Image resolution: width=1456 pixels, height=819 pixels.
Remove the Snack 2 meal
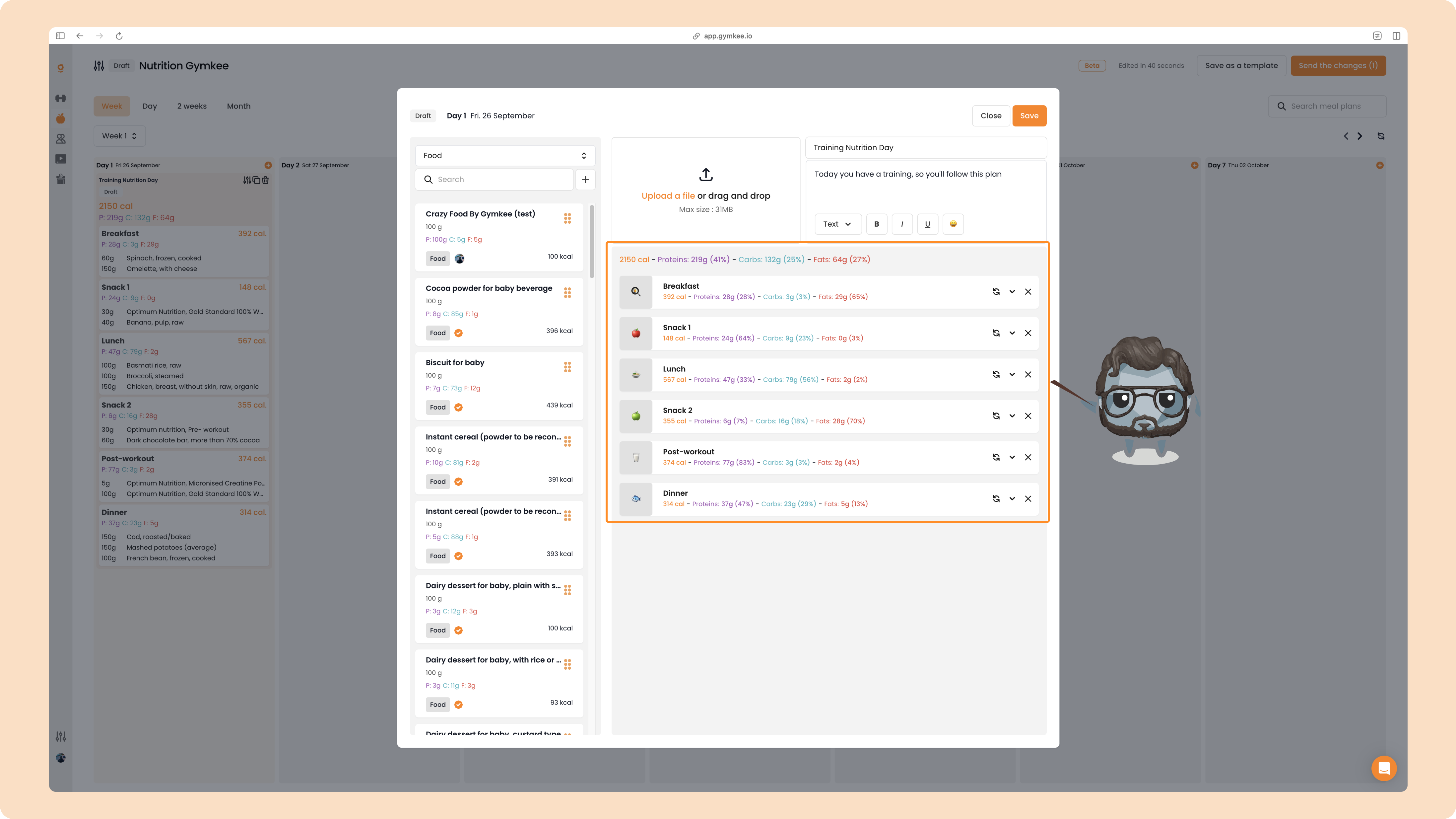pyautogui.click(x=1028, y=416)
